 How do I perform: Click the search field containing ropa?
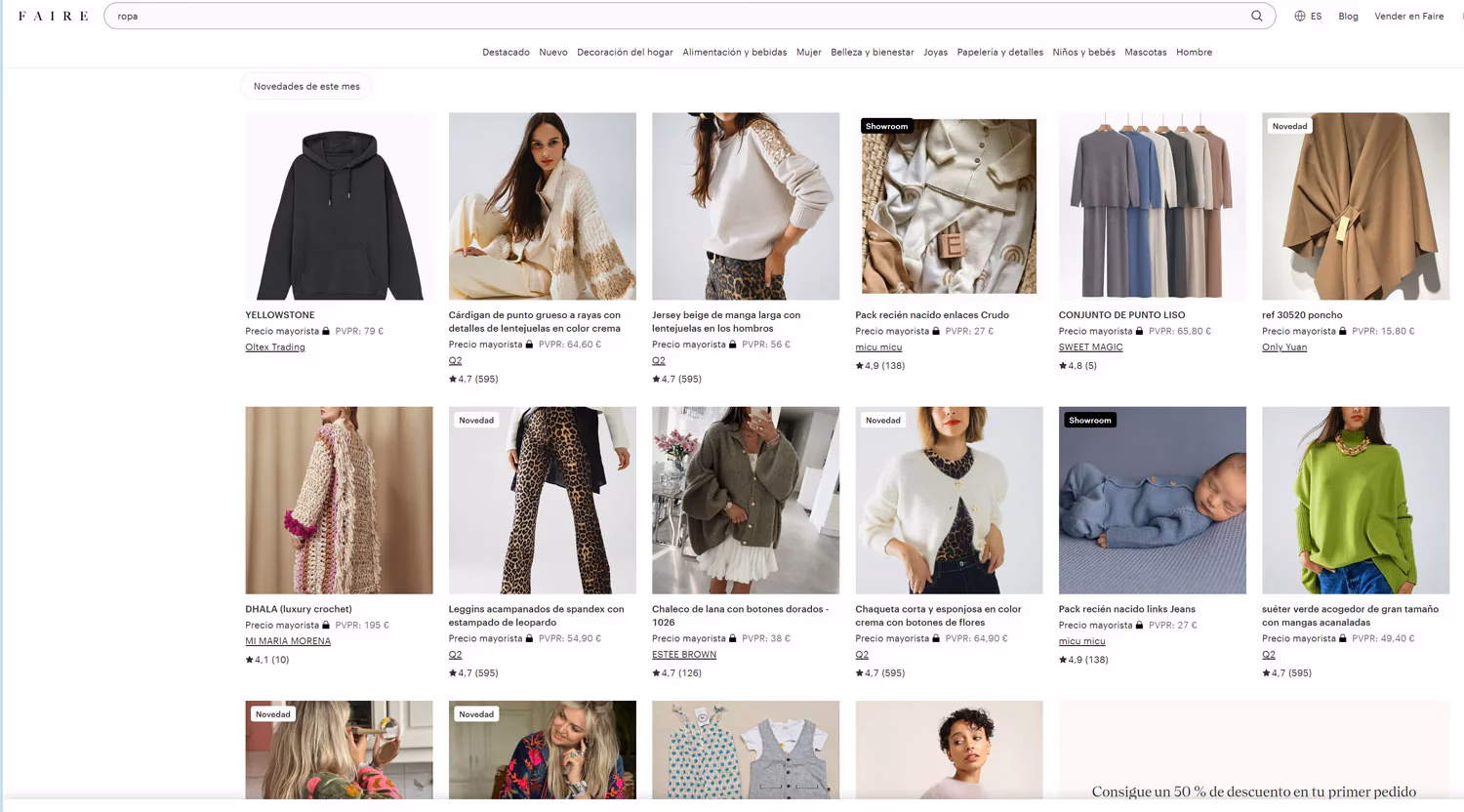click(673, 16)
